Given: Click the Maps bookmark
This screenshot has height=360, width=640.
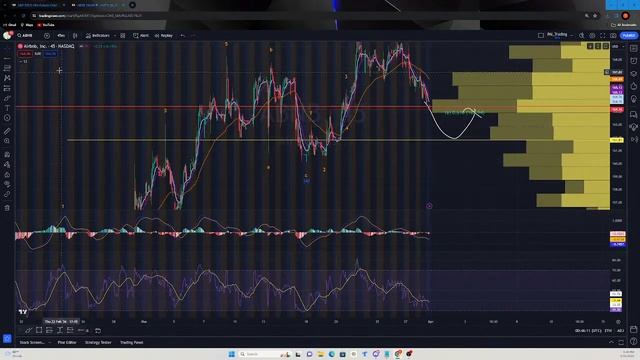Looking at the screenshot, I should (27, 25).
